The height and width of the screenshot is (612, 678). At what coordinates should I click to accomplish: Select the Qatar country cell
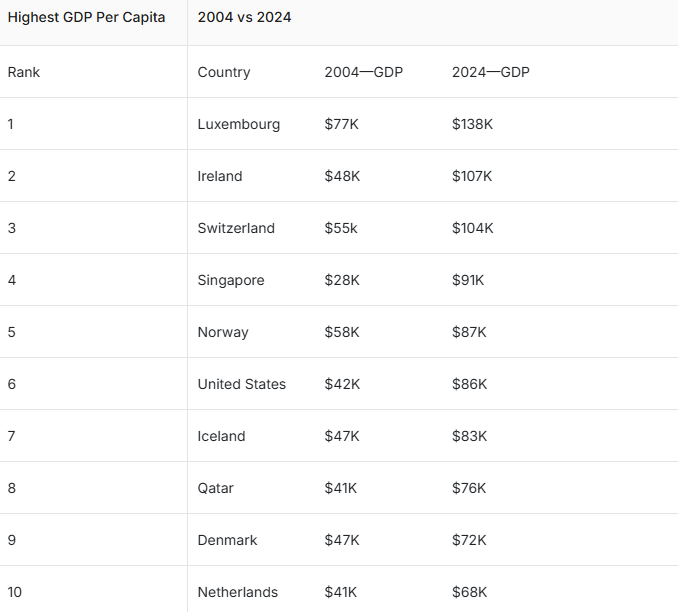(x=216, y=488)
